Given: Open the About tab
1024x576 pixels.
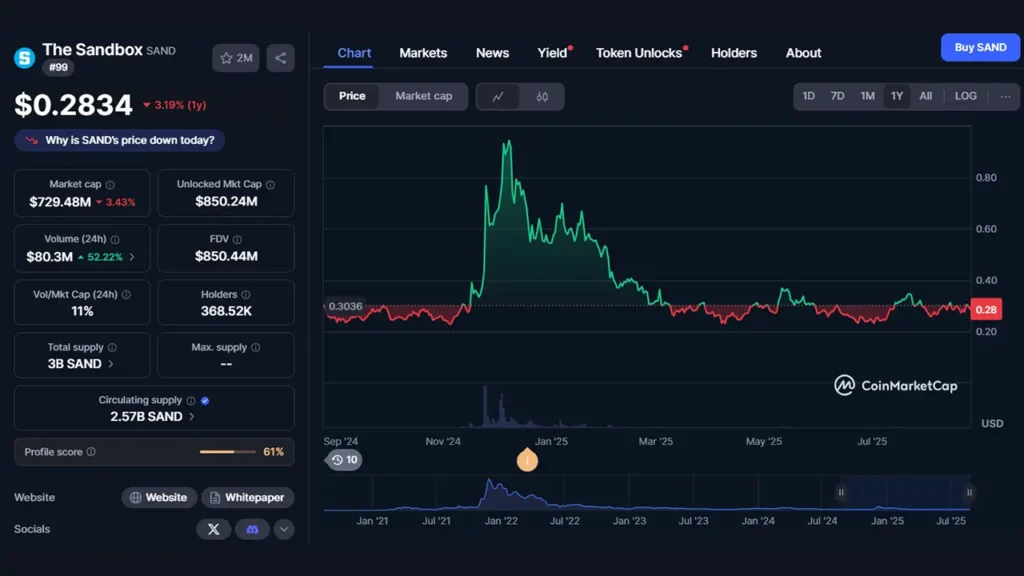Looking at the screenshot, I should click(803, 53).
